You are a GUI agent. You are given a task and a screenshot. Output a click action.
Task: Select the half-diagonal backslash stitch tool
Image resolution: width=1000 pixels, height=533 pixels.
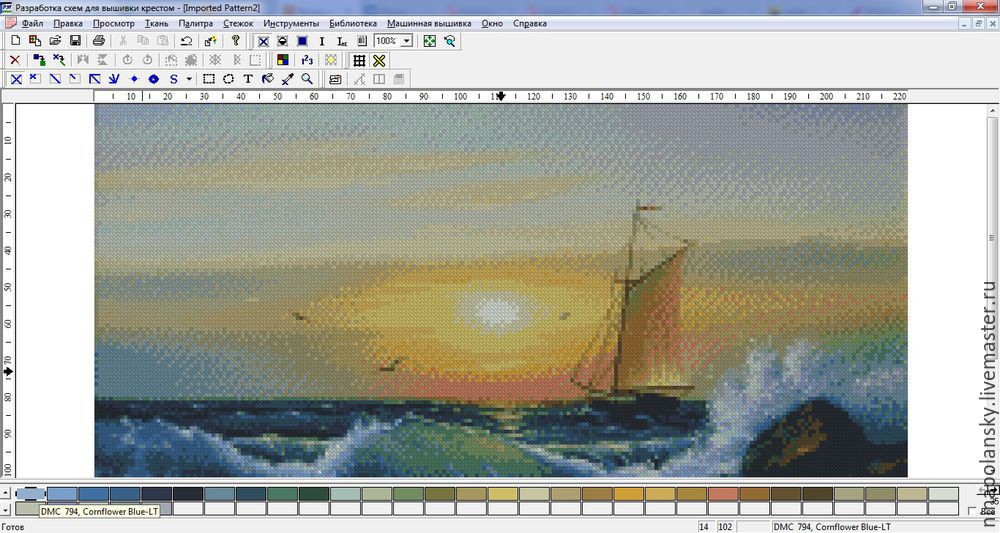[55, 79]
